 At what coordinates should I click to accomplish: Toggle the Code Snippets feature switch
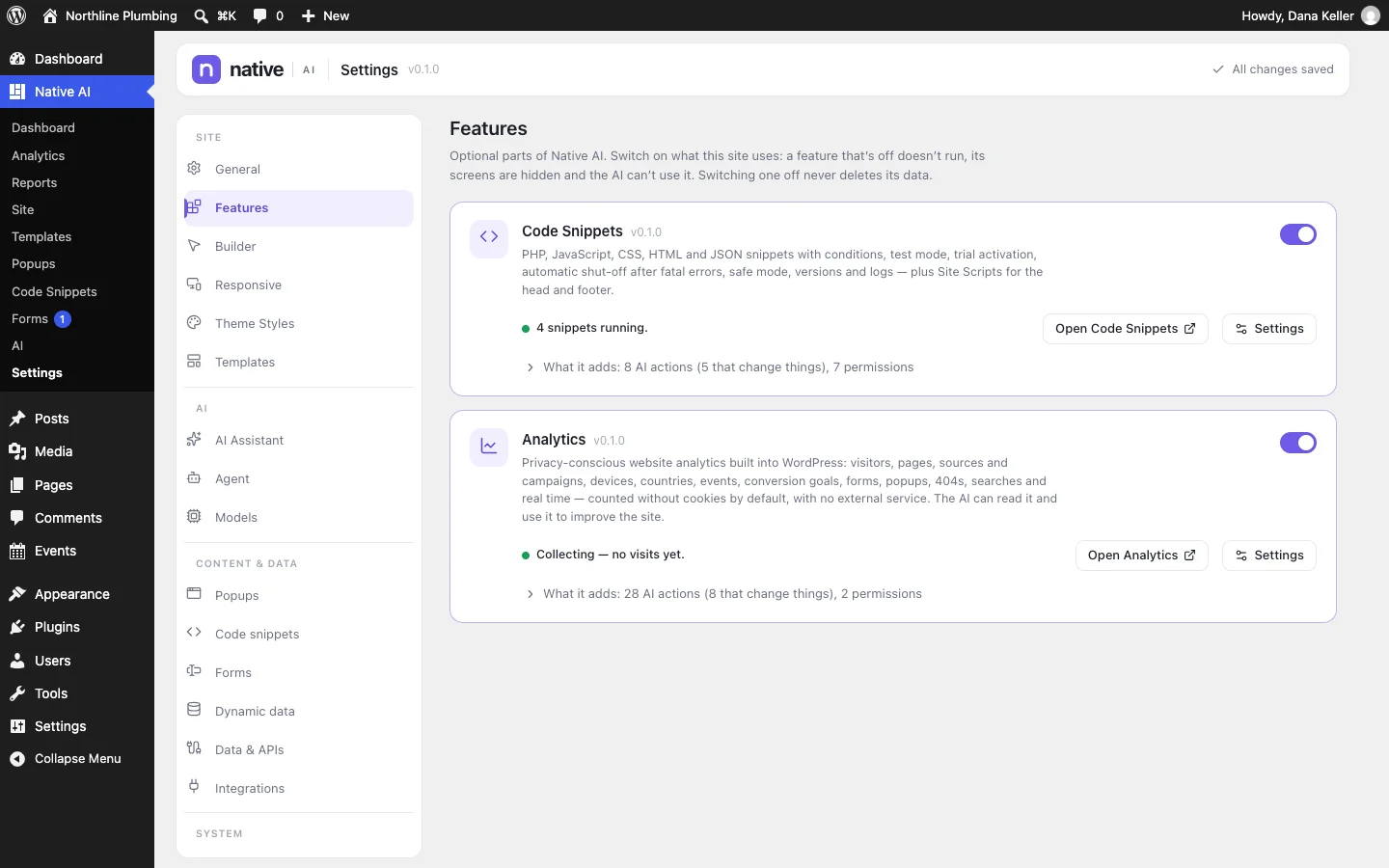[1298, 234]
